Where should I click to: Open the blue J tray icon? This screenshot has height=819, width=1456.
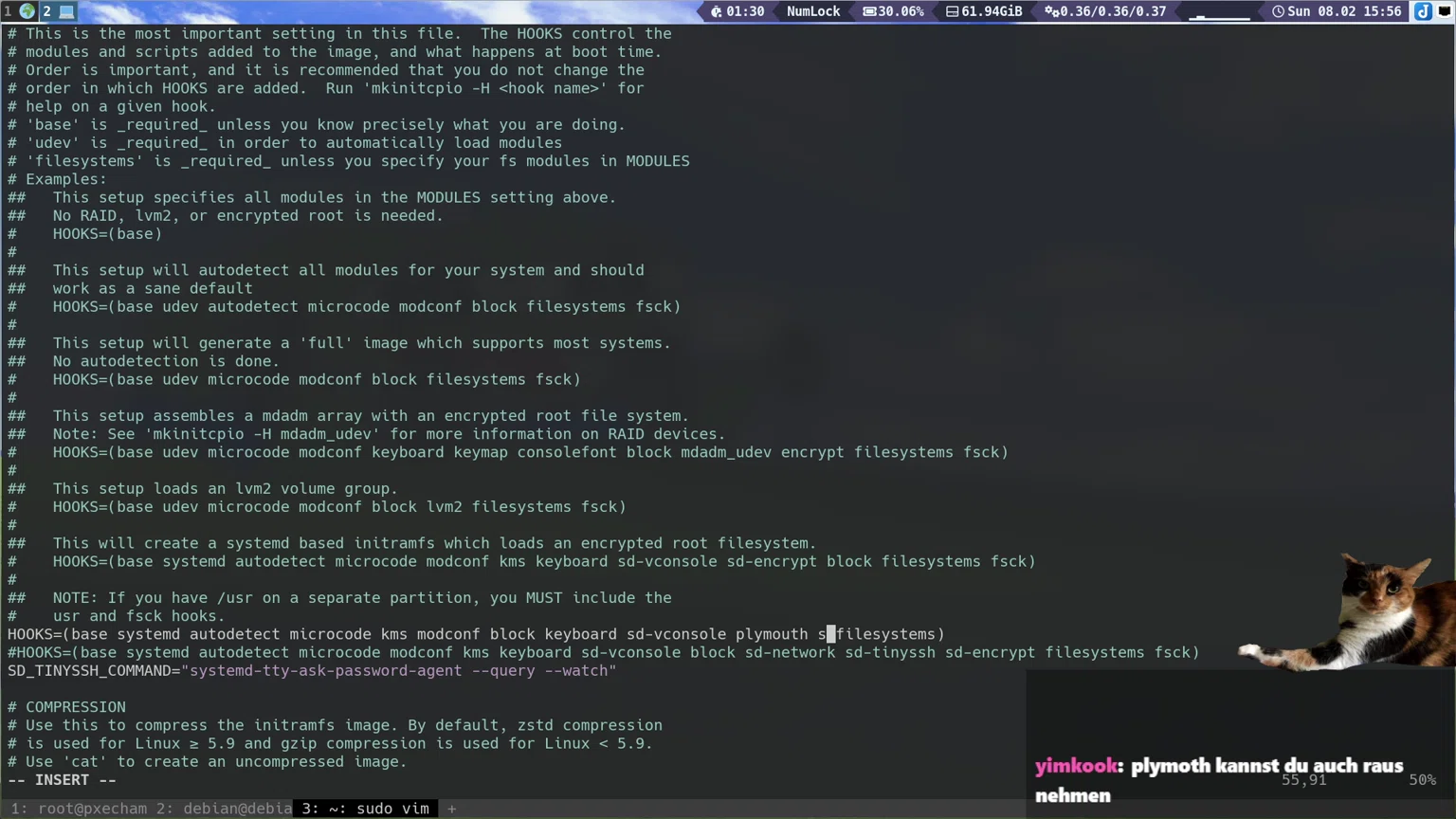[1423, 11]
